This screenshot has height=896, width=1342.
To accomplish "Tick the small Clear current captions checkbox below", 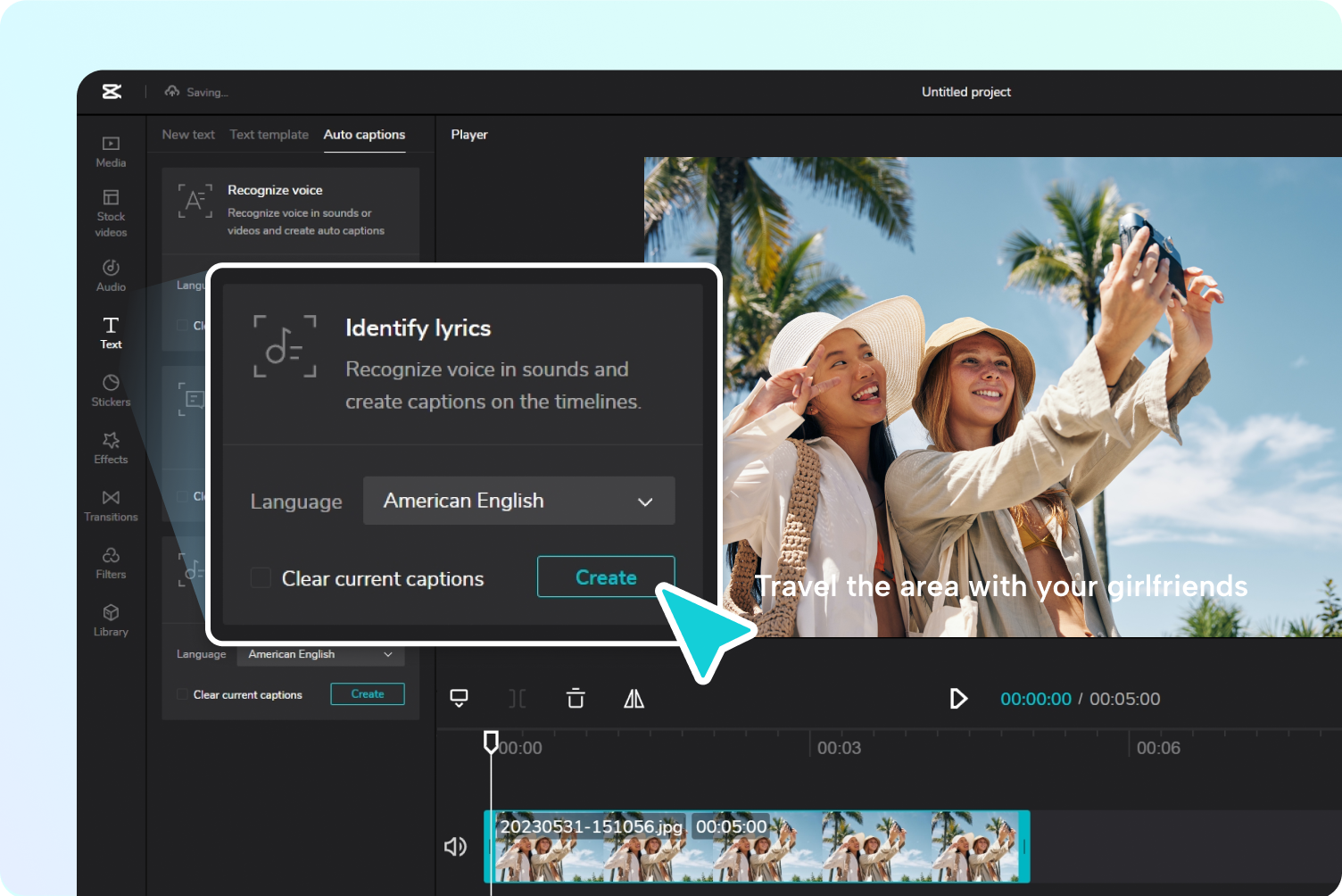I will click(182, 694).
